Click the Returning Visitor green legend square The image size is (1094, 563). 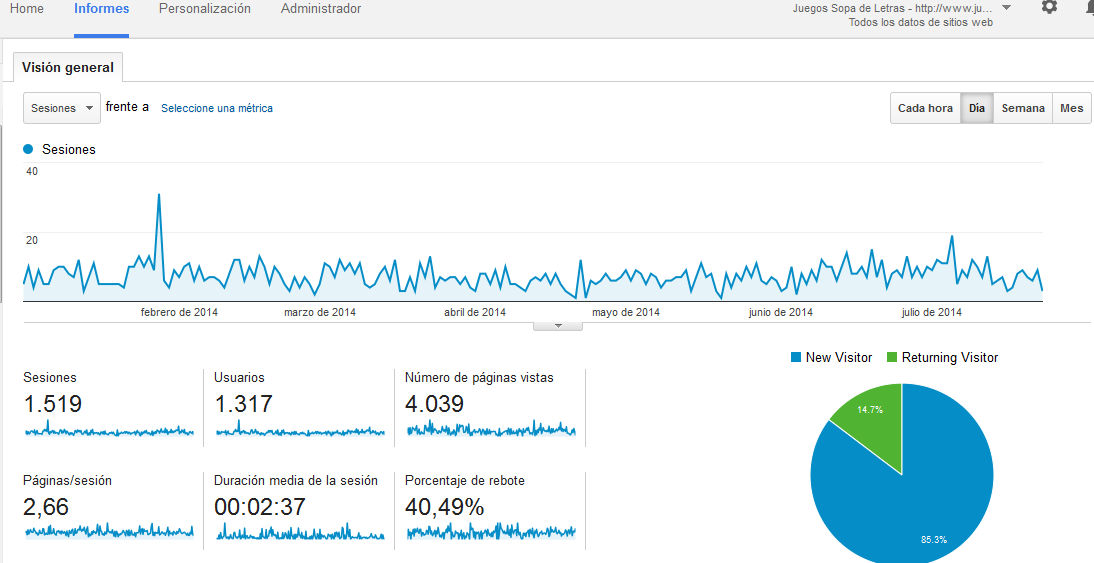[x=892, y=357]
